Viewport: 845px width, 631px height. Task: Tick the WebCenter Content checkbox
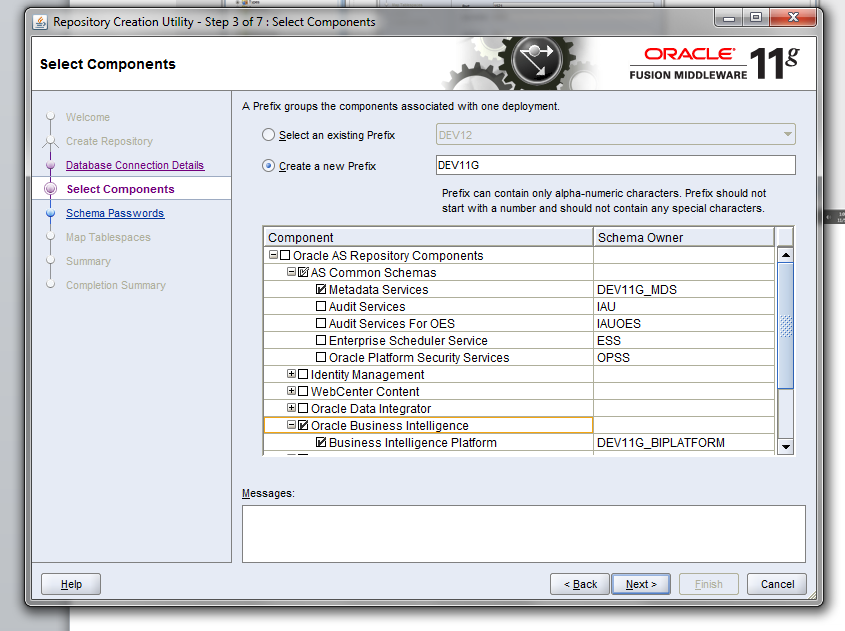(303, 391)
